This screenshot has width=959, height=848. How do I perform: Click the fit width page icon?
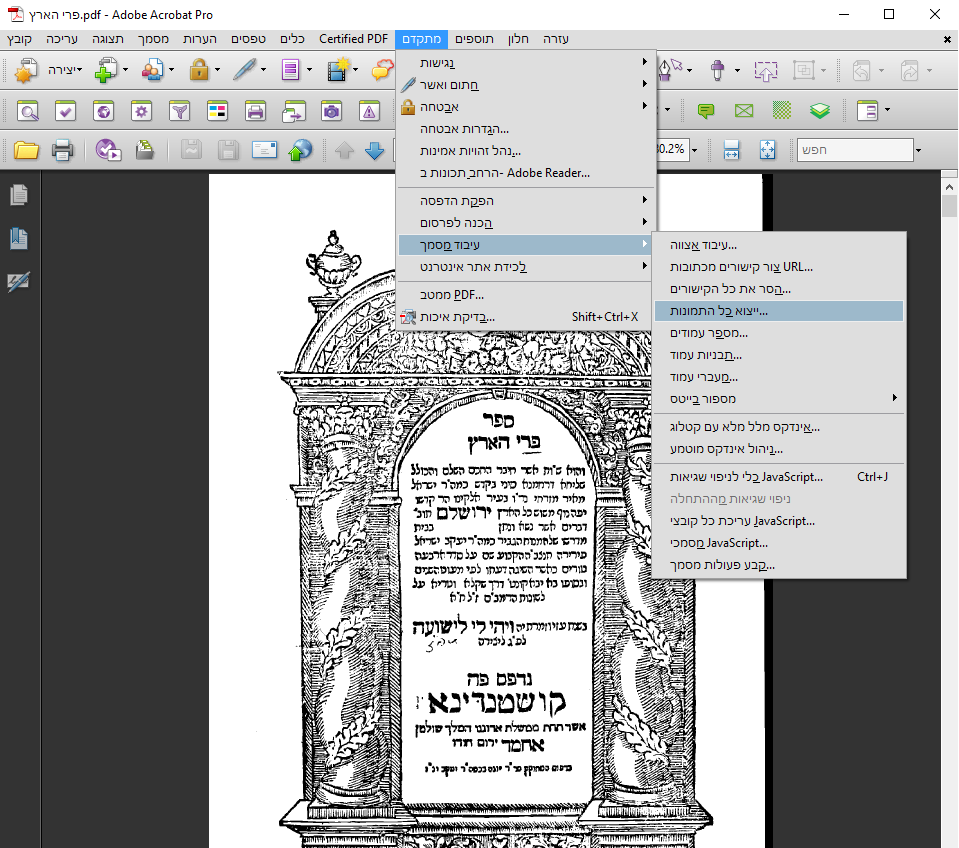point(731,150)
